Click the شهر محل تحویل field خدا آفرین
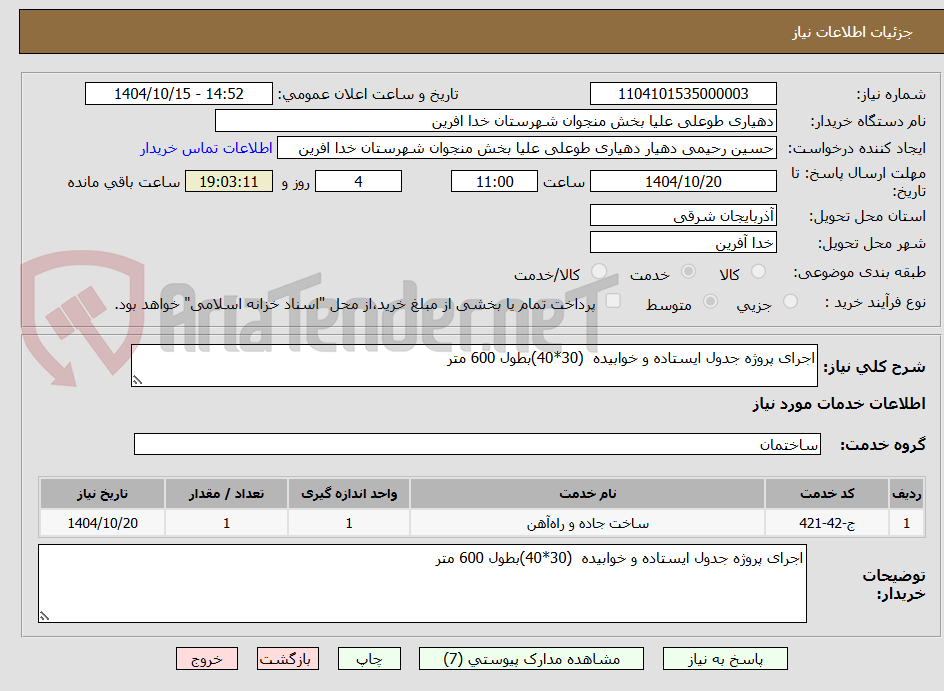 tap(683, 243)
